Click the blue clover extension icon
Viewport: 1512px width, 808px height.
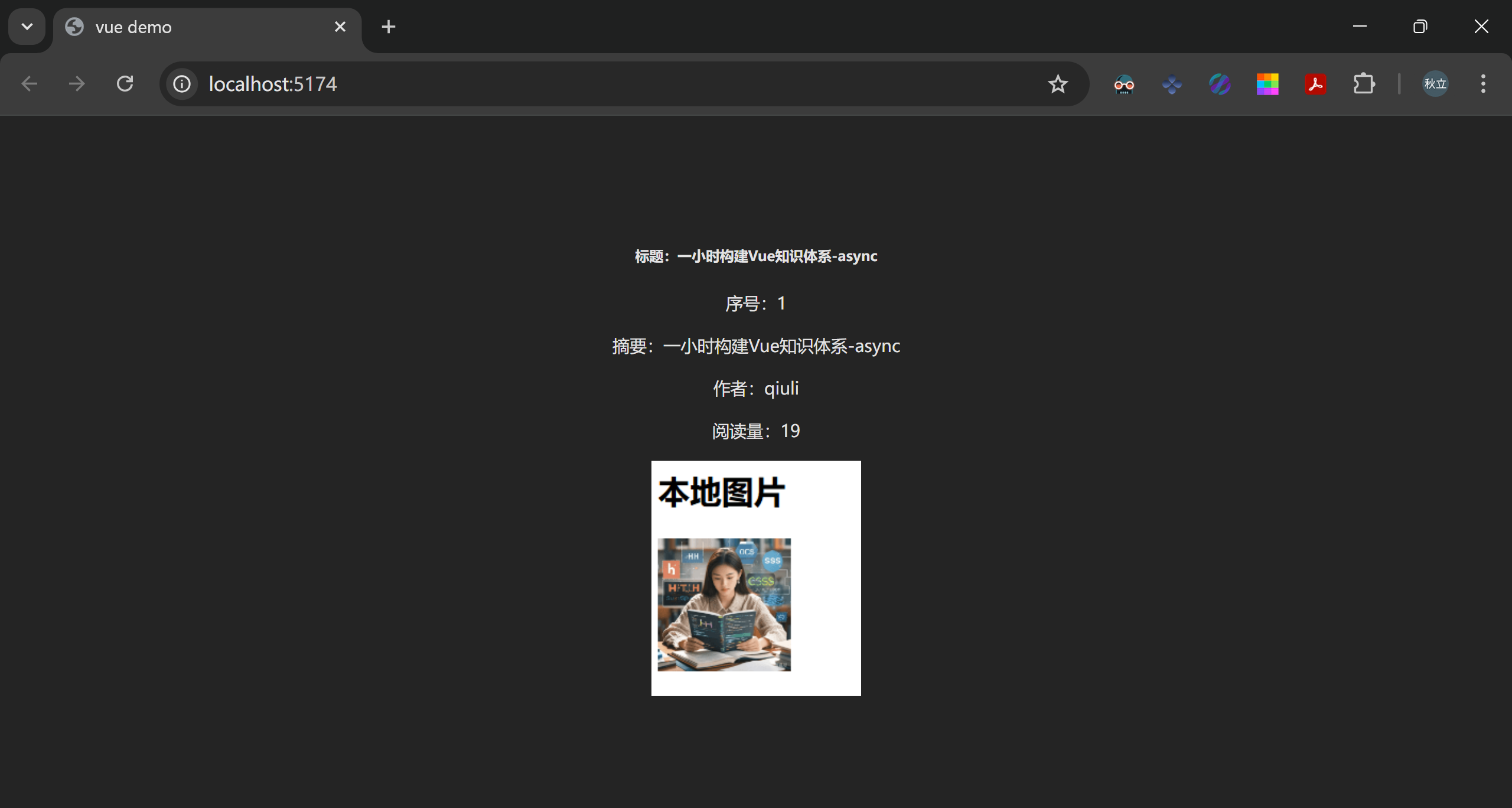tap(1172, 84)
